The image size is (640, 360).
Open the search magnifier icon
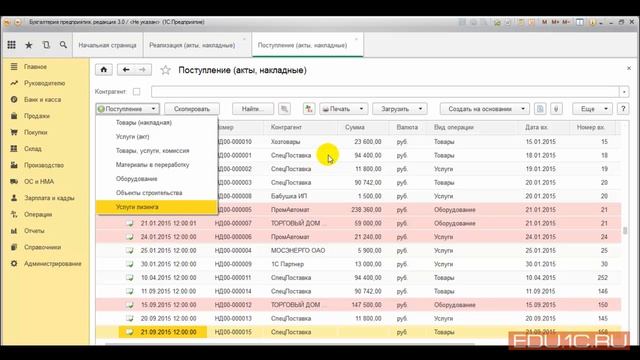click(x=63, y=45)
